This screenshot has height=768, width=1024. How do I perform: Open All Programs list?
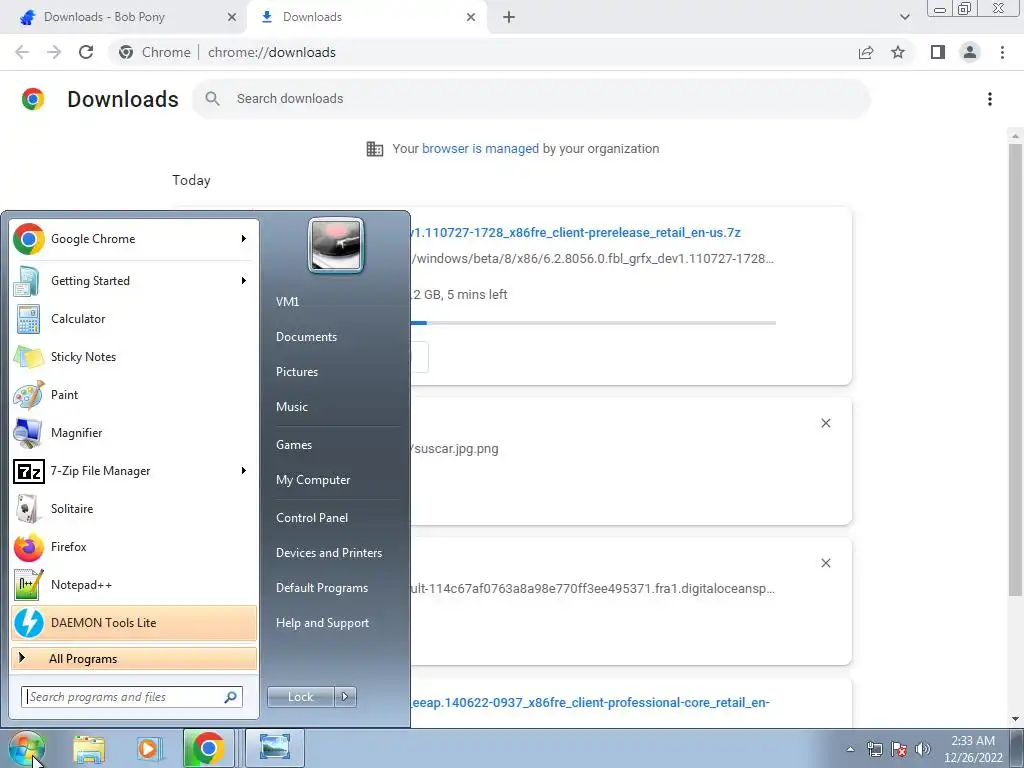(x=134, y=658)
